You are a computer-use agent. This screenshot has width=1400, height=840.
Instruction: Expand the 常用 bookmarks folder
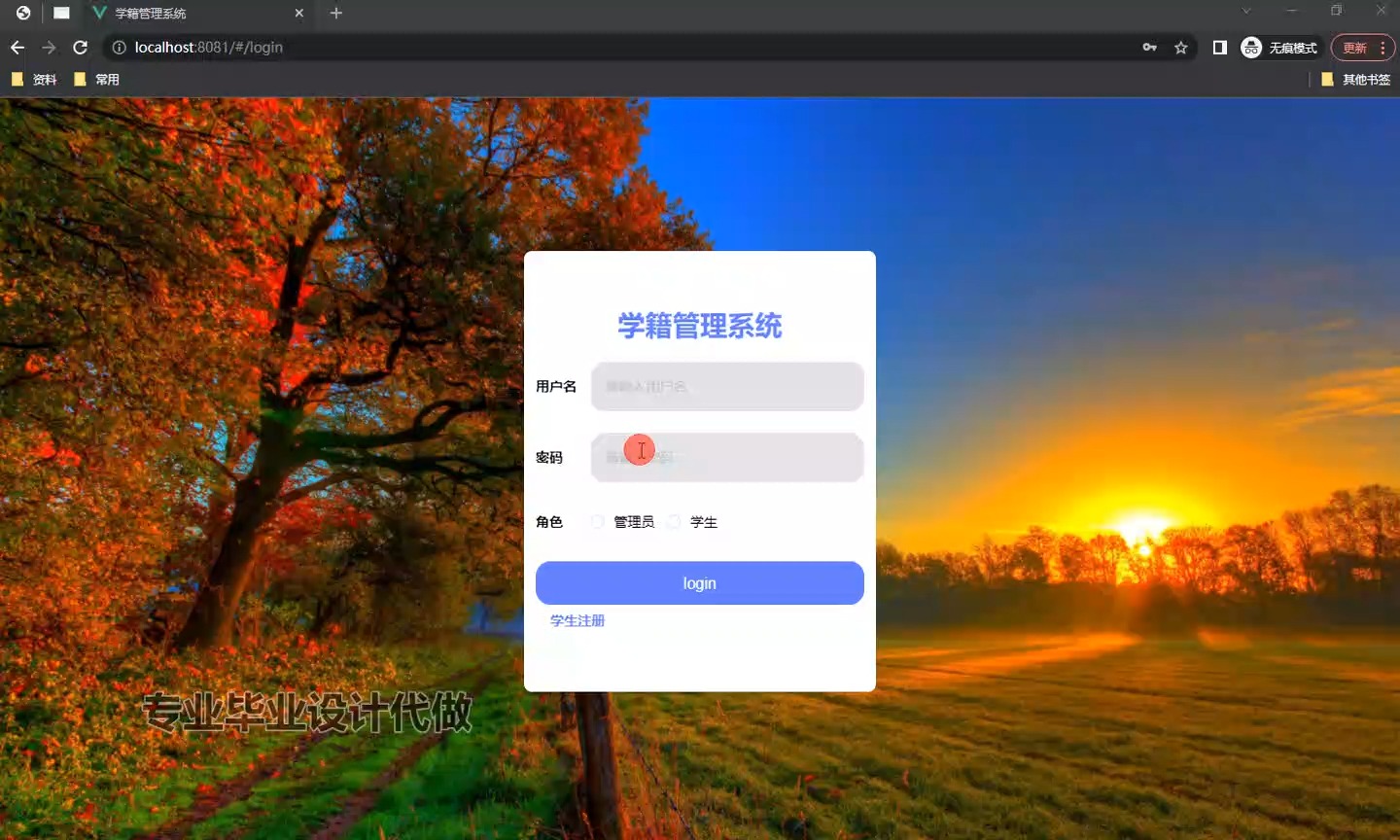point(97,80)
